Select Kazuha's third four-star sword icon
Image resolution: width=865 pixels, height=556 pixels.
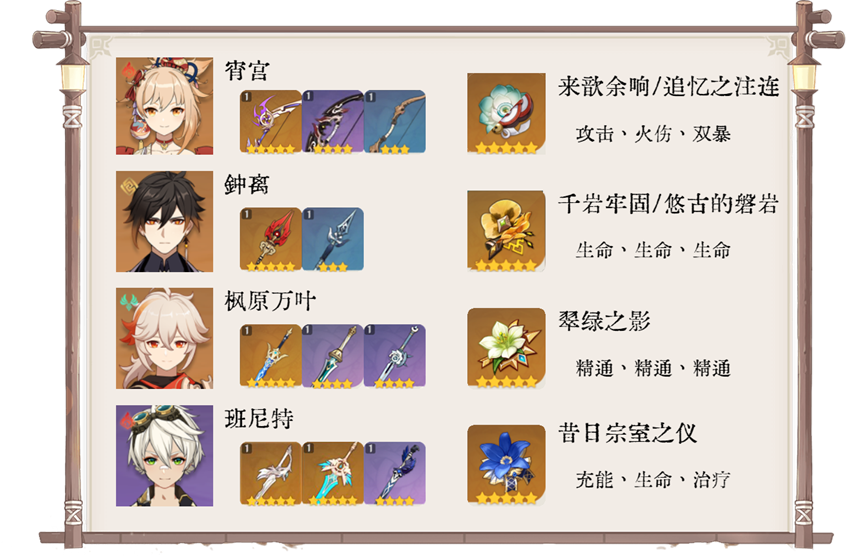[395, 356]
